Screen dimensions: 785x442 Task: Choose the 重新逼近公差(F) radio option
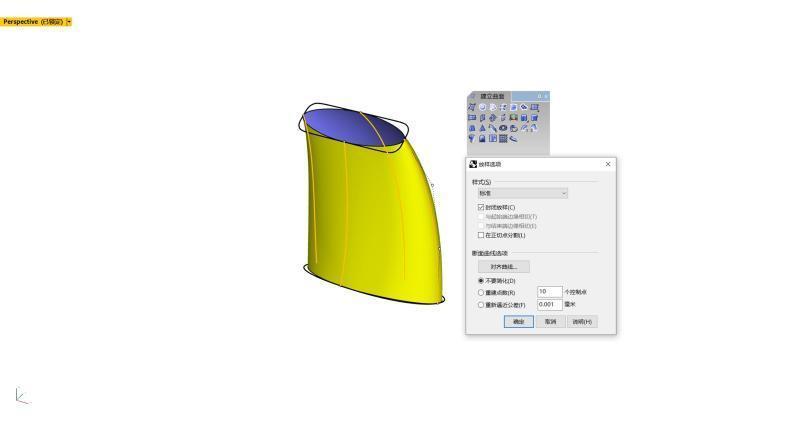tap(481, 304)
